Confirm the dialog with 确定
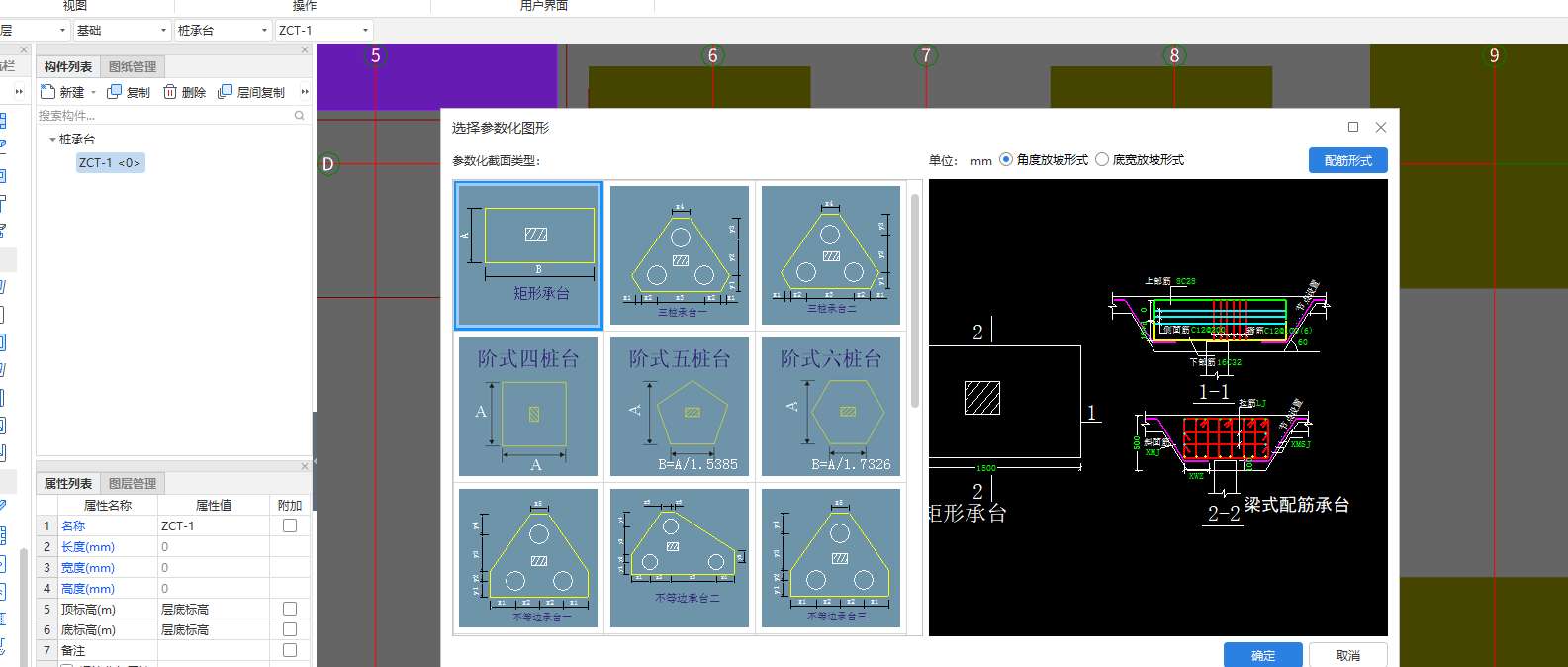Image resolution: width=1568 pixels, height=667 pixels. [1262, 655]
